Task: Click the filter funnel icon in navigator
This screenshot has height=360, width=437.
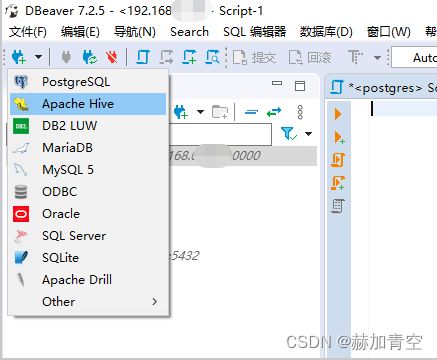Action: (288, 134)
